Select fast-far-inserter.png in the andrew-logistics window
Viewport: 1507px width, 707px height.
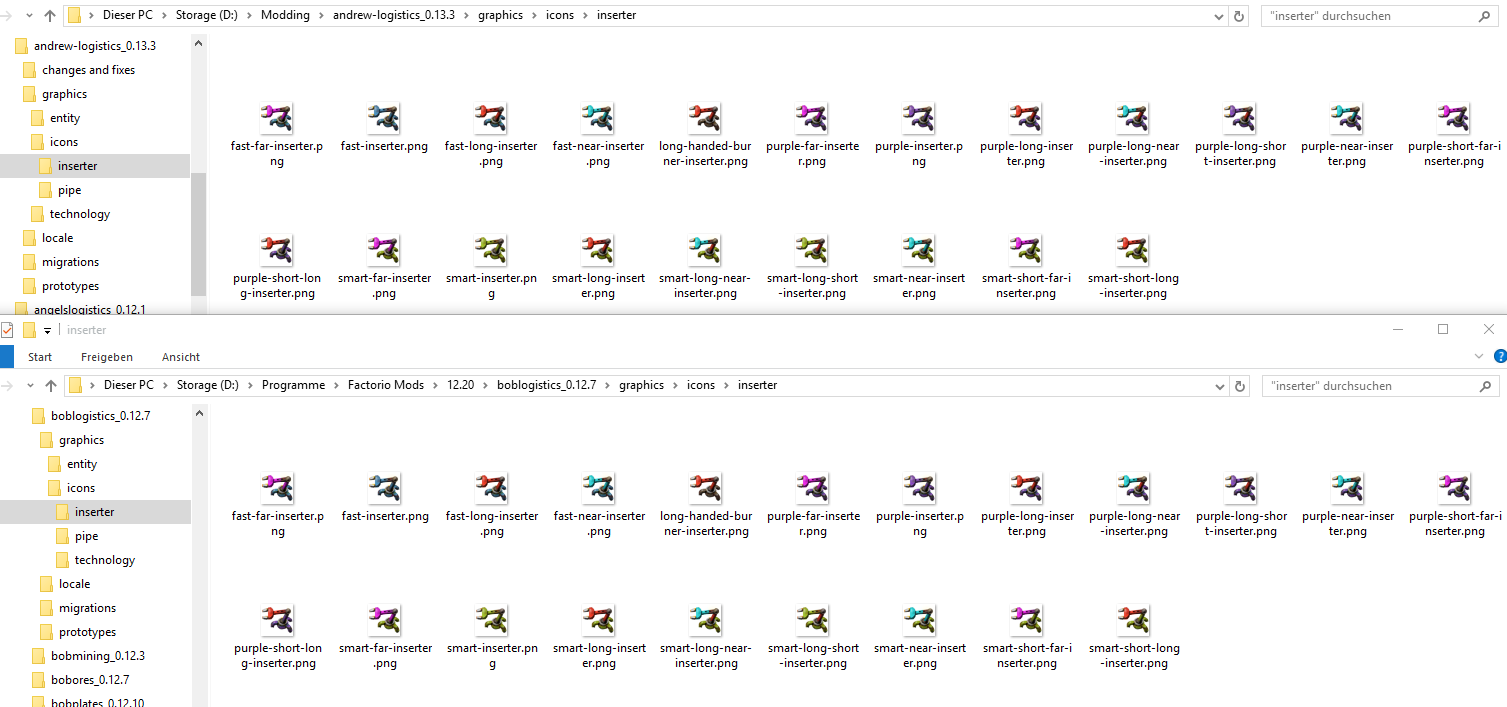[x=277, y=135]
